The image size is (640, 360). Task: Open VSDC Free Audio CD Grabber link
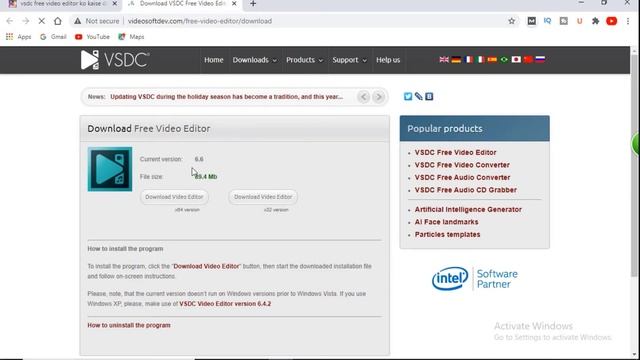click(466, 190)
